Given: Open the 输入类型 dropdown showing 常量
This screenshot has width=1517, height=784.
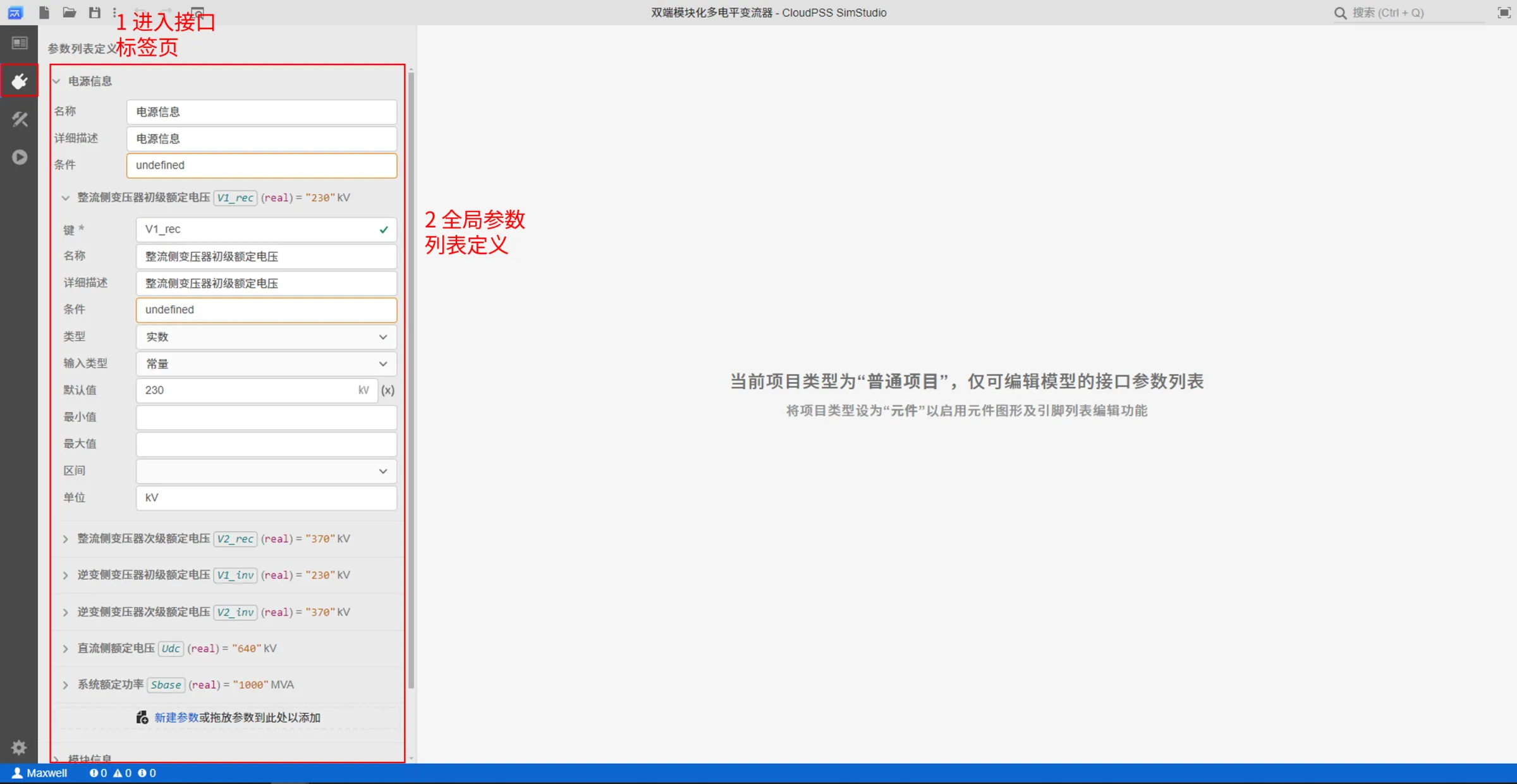Looking at the screenshot, I should (x=266, y=364).
